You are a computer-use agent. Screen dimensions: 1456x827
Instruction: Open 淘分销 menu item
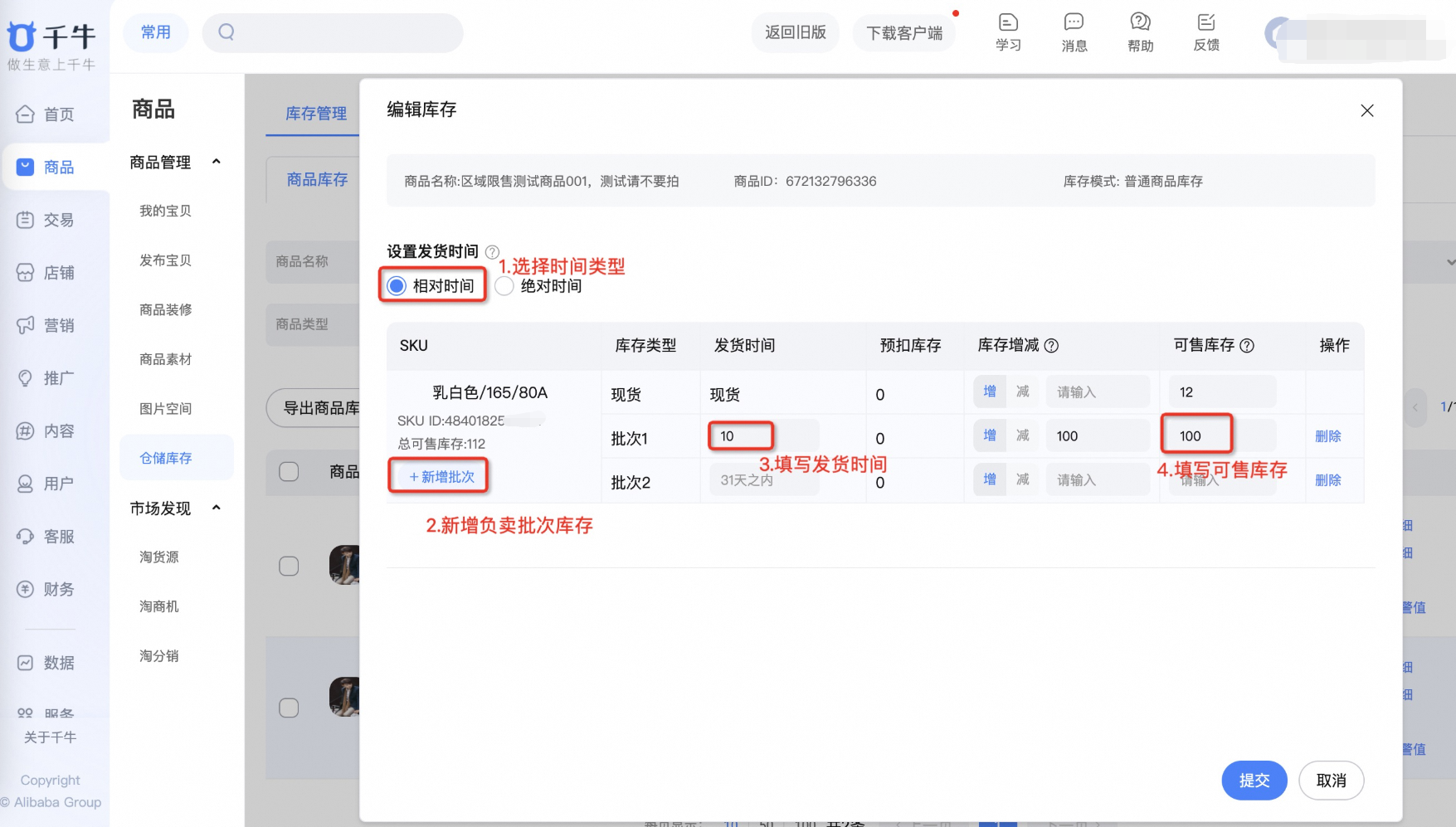coord(159,656)
